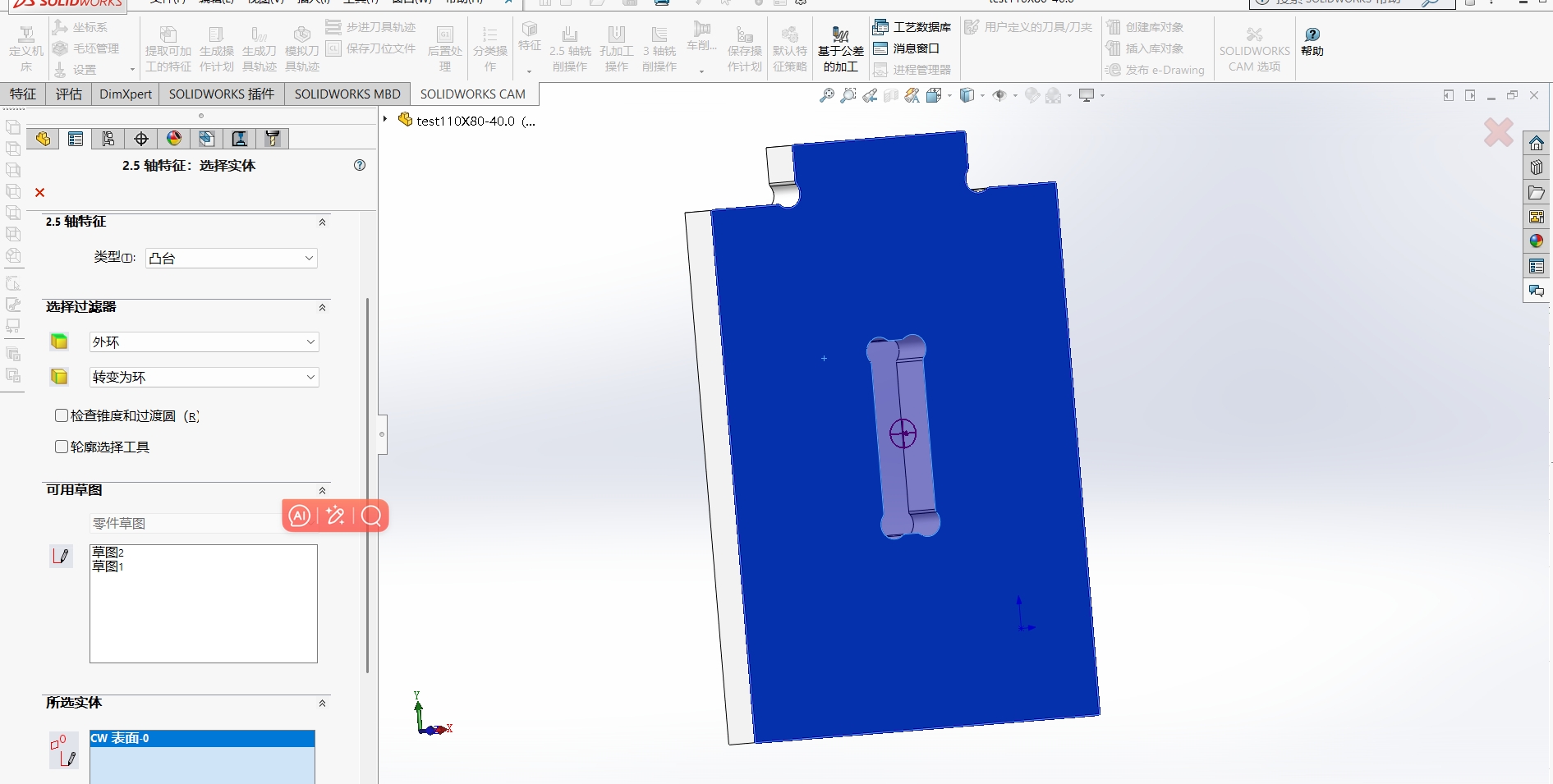Open the PropertyManager tab icon

pyautogui.click(x=76, y=139)
